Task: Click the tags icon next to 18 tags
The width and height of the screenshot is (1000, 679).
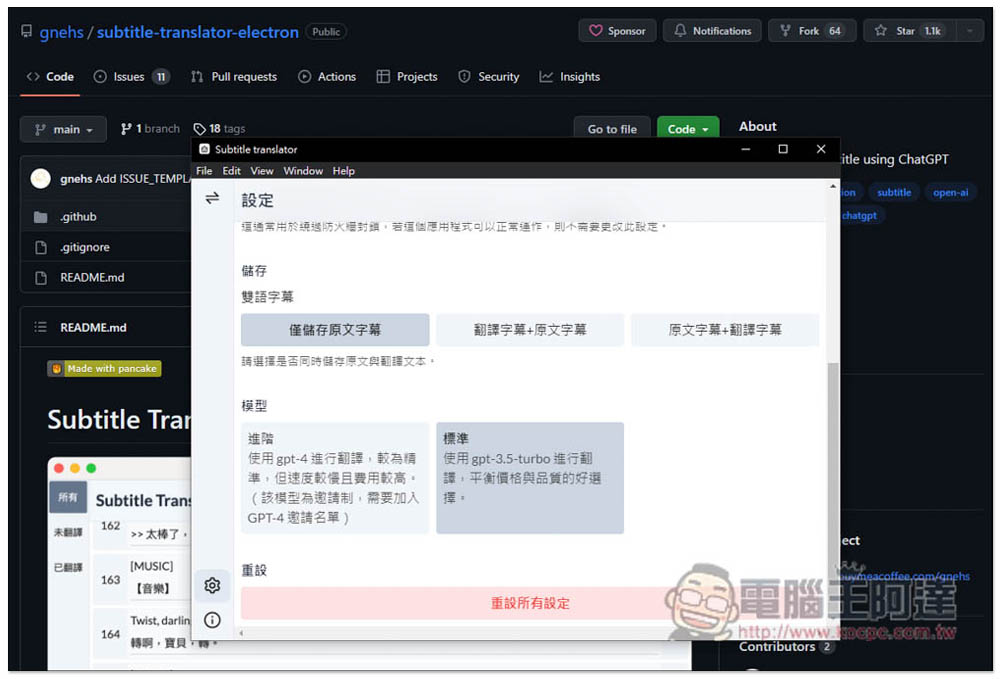Action: (199, 129)
